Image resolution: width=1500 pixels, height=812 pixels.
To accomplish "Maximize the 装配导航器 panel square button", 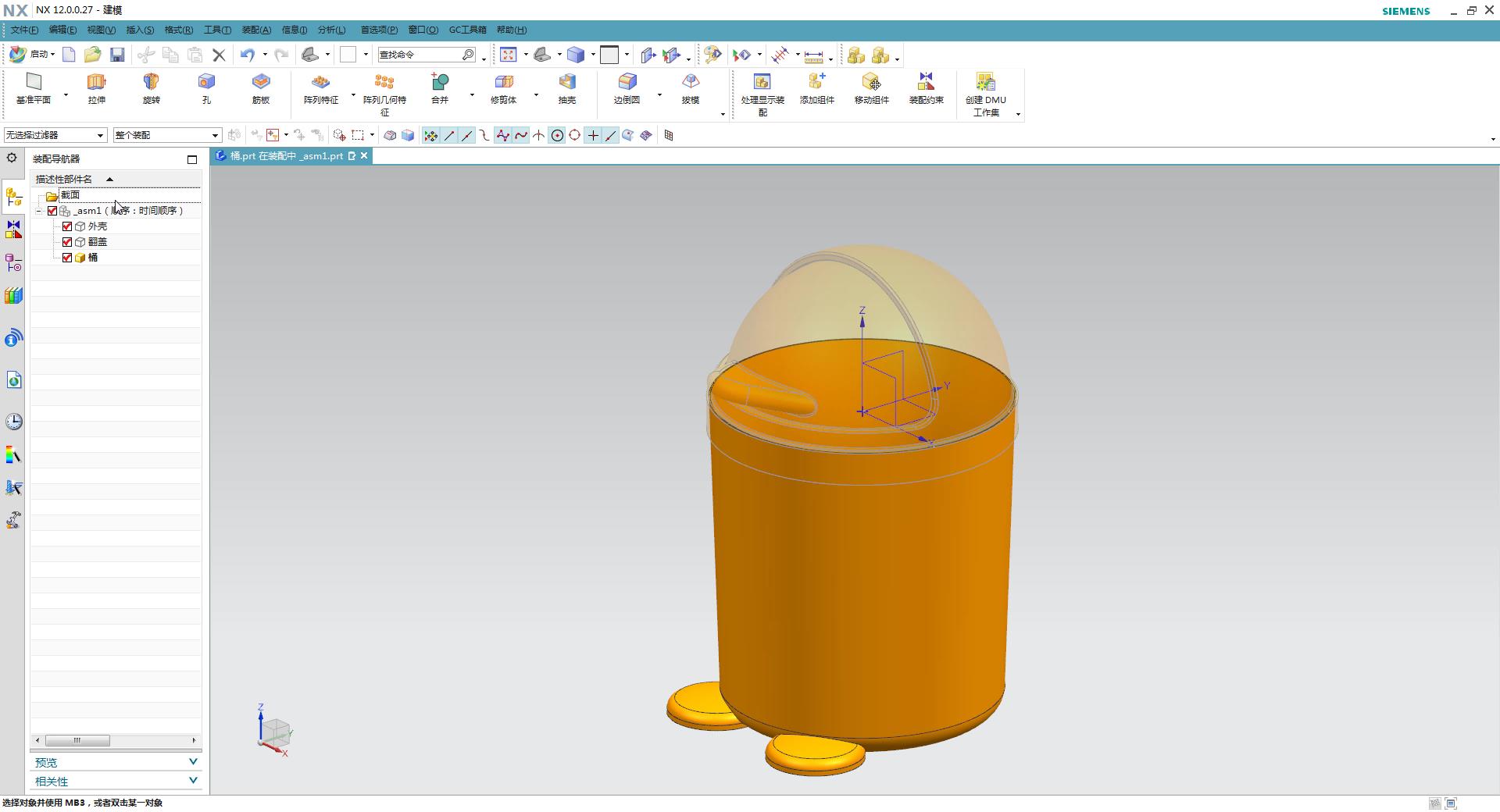I will (x=192, y=159).
